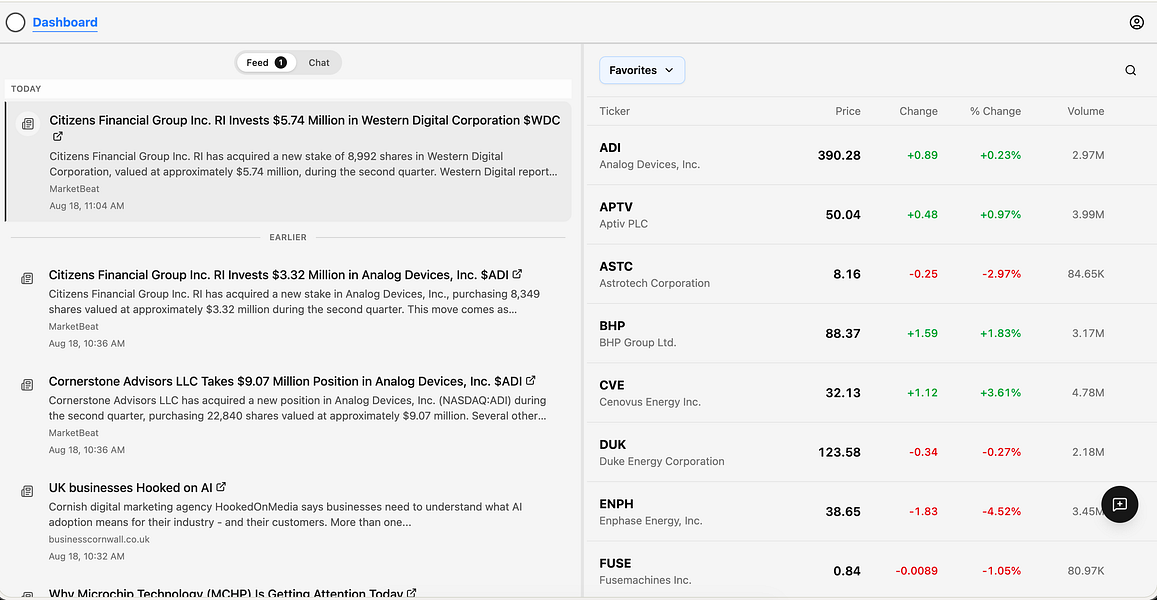Switch to the Feed tab

(x=266, y=63)
